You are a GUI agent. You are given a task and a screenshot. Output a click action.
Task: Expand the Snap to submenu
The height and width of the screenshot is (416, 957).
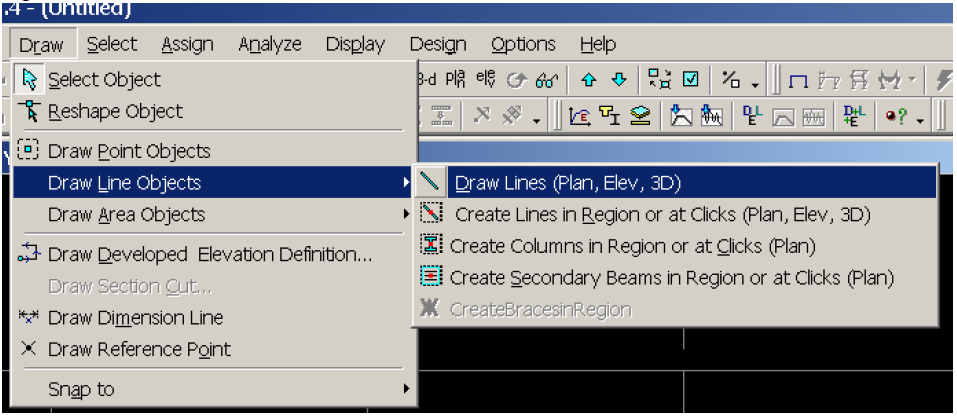pyautogui.click(x=214, y=389)
